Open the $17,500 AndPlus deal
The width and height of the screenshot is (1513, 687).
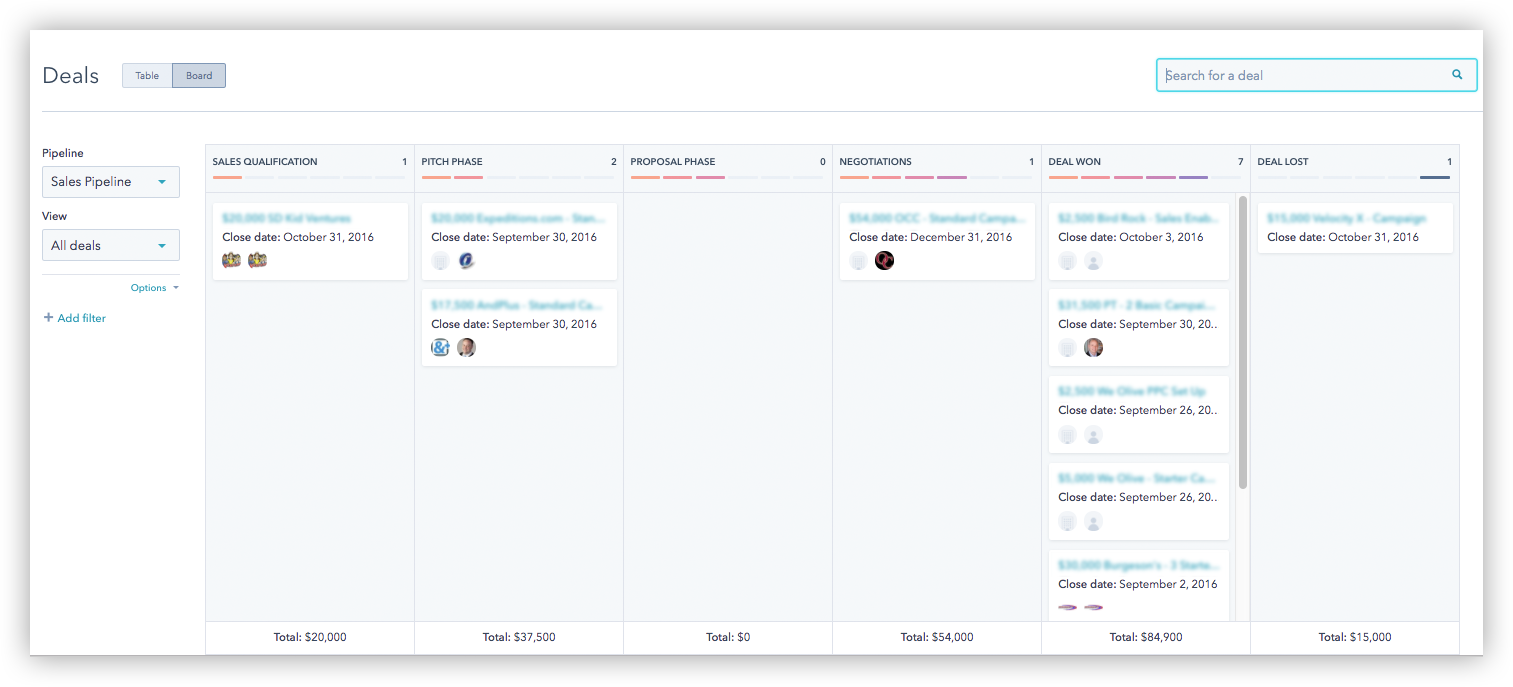[x=518, y=305]
